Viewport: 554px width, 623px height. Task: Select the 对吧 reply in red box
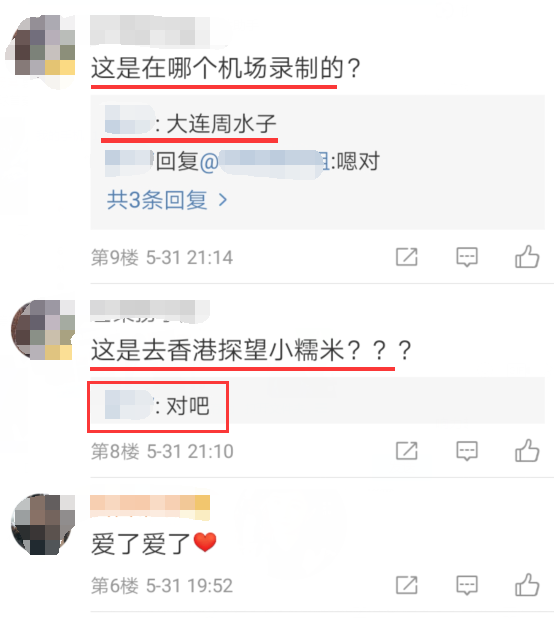[x=157, y=406]
